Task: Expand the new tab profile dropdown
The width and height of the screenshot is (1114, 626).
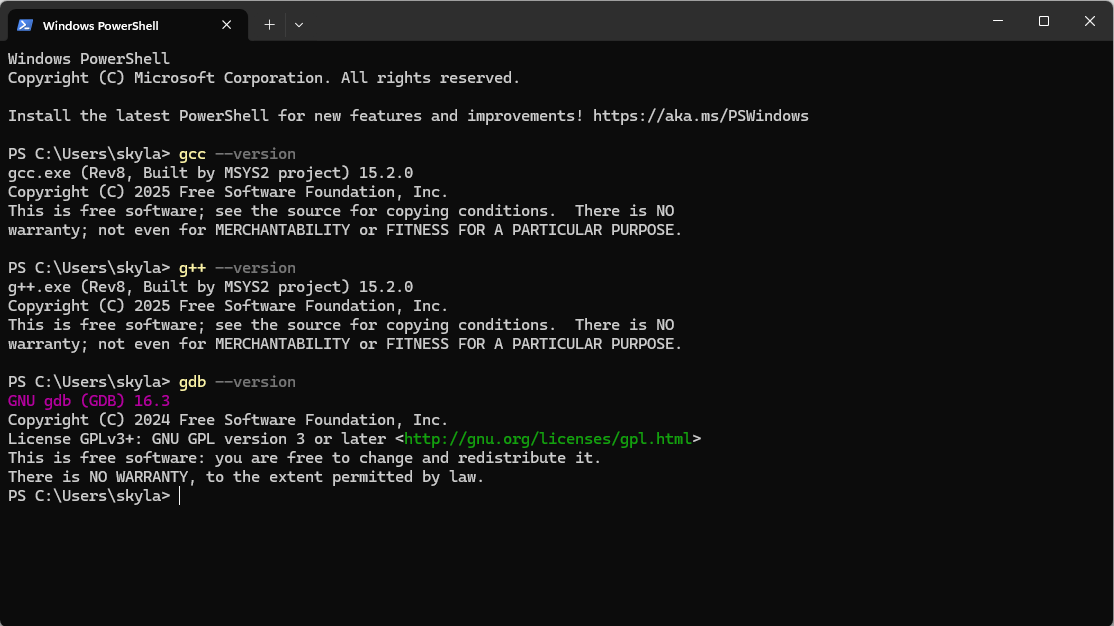Action: tap(299, 25)
